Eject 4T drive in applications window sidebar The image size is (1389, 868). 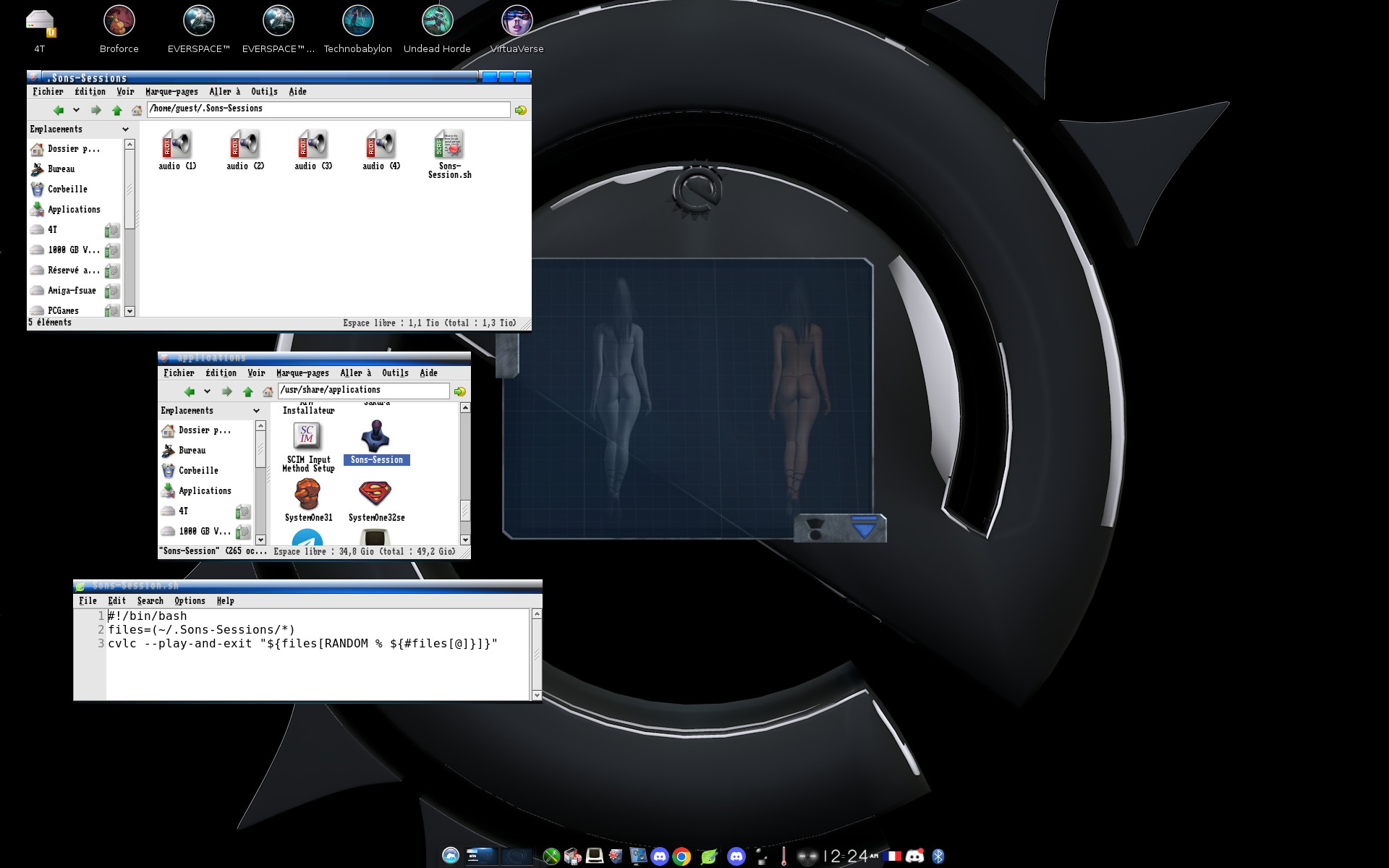(242, 511)
